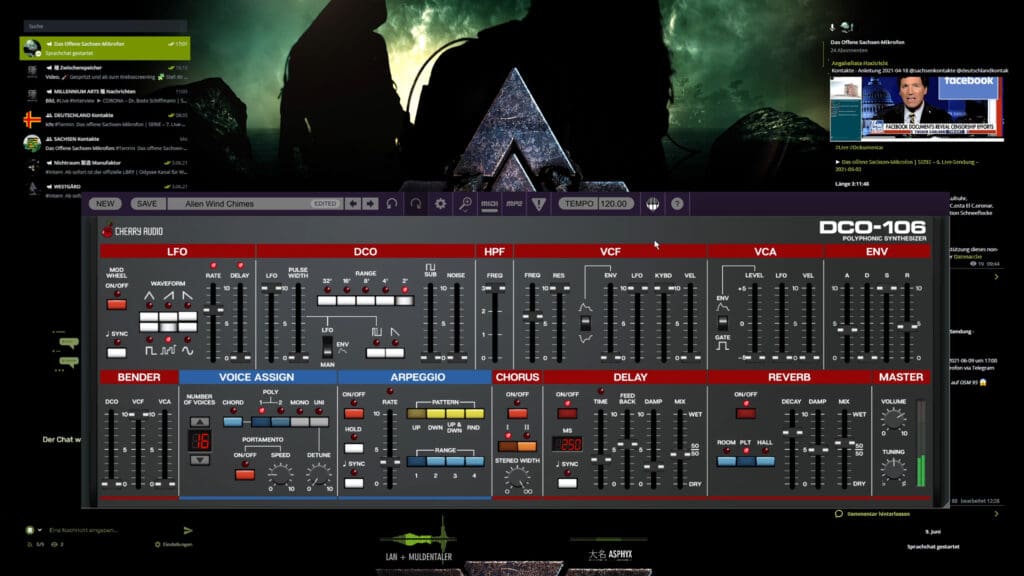Click the Portamento Speed knob
The height and width of the screenshot is (576, 1024).
280,474
